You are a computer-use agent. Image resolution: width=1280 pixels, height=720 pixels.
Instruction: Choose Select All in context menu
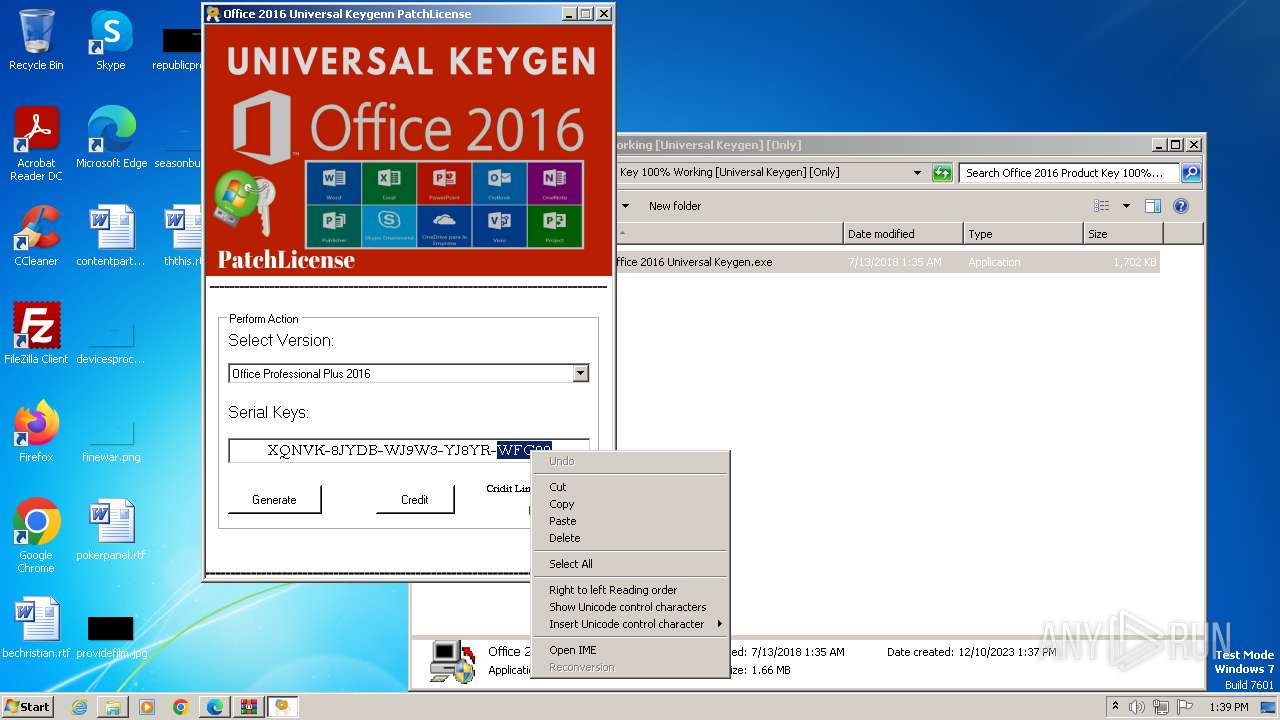coord(630,564)
